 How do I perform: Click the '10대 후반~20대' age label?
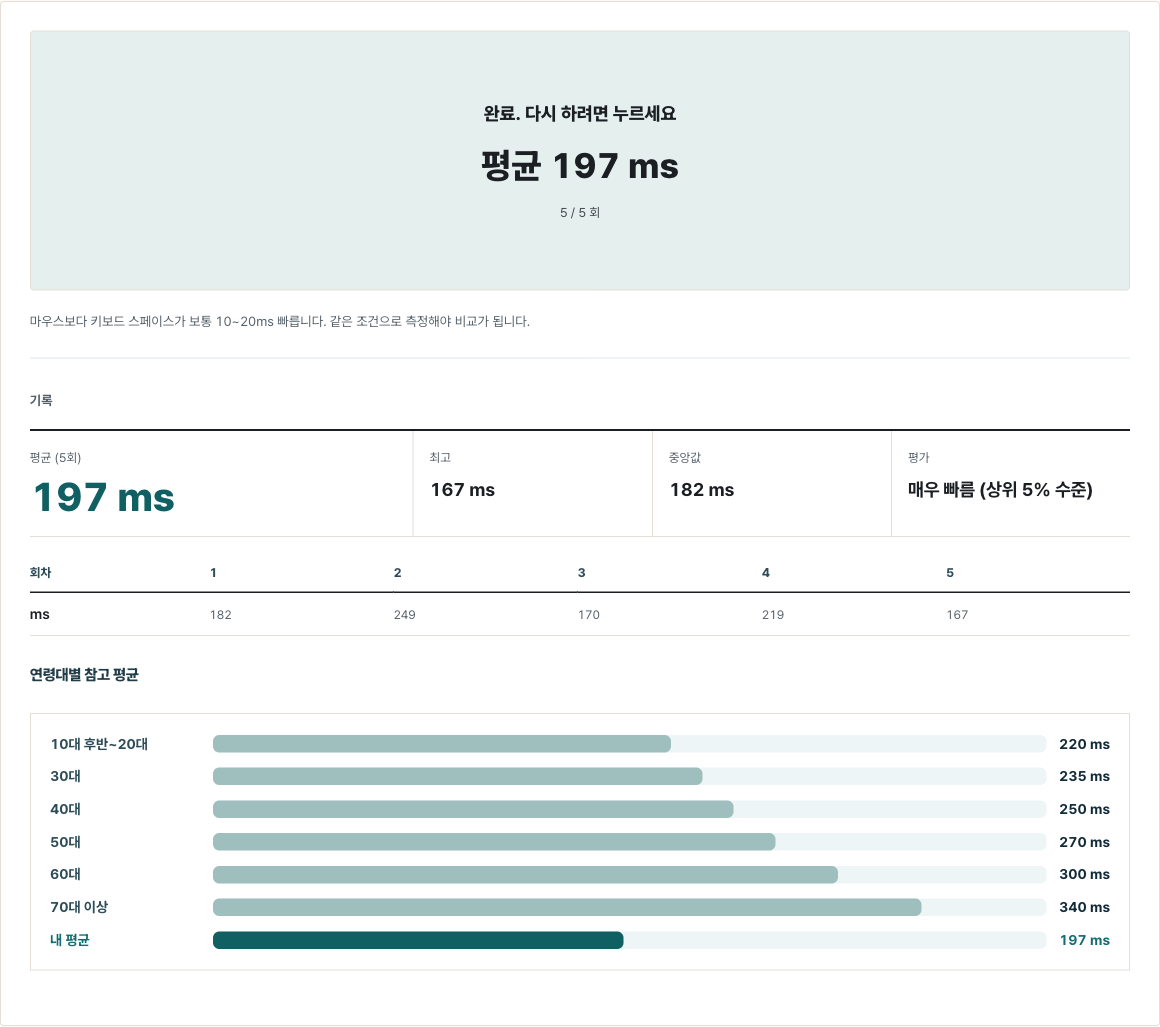pyautogui.click(x=99, y=744)
